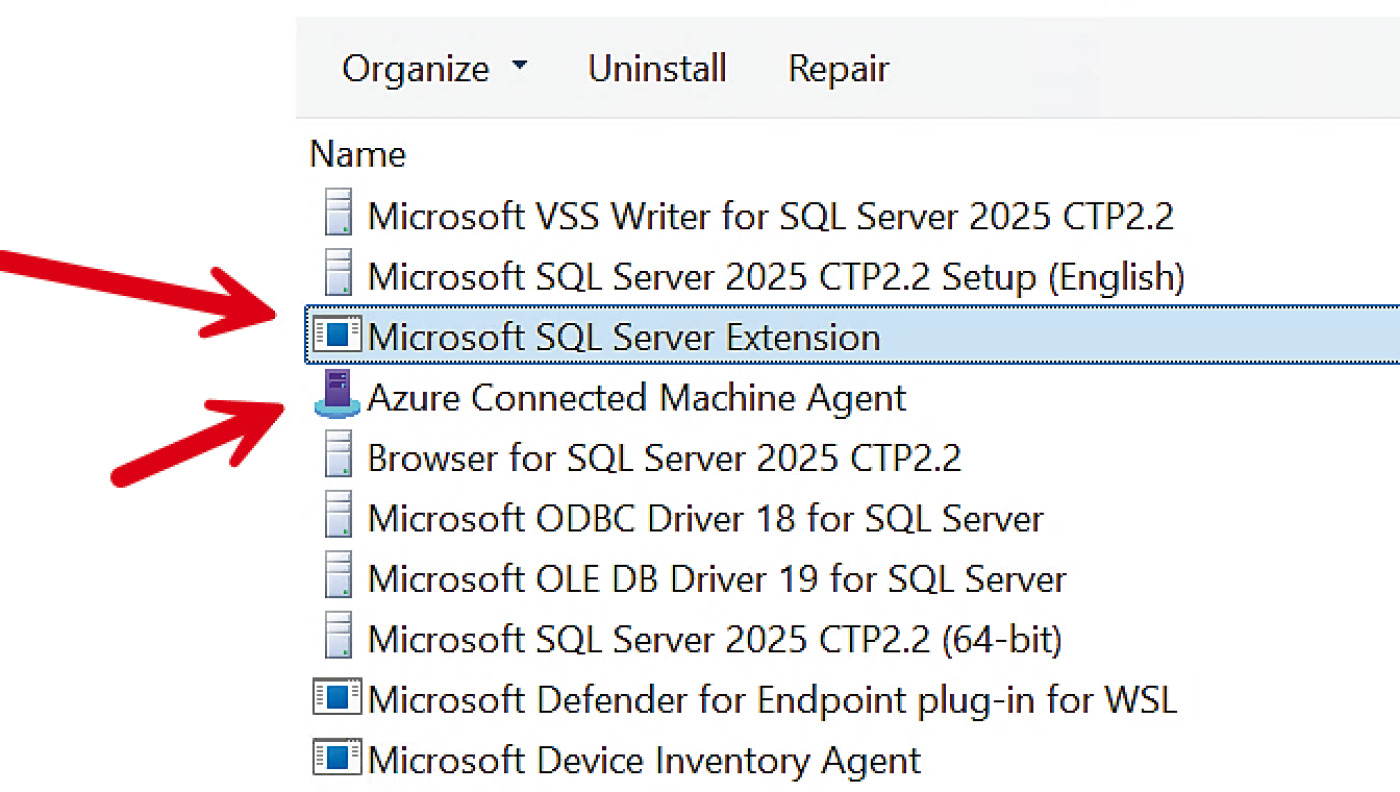Click the Repair button in toolbar

coord(838,68)
